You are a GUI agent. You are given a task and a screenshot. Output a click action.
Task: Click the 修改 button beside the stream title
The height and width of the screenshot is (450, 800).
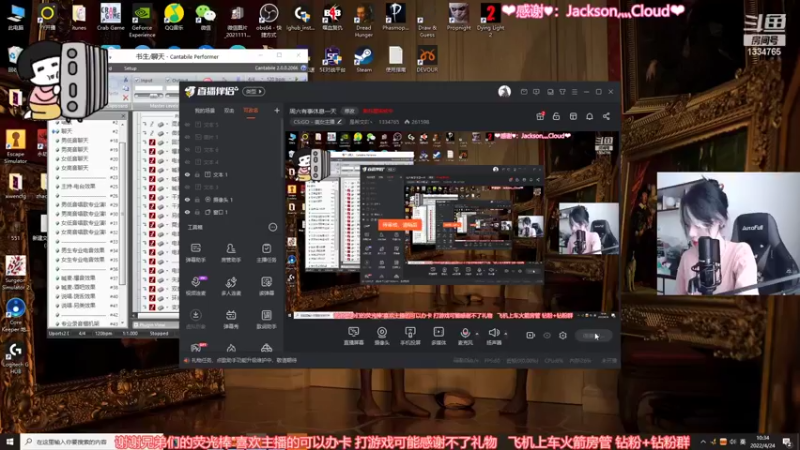coord(349,111)
